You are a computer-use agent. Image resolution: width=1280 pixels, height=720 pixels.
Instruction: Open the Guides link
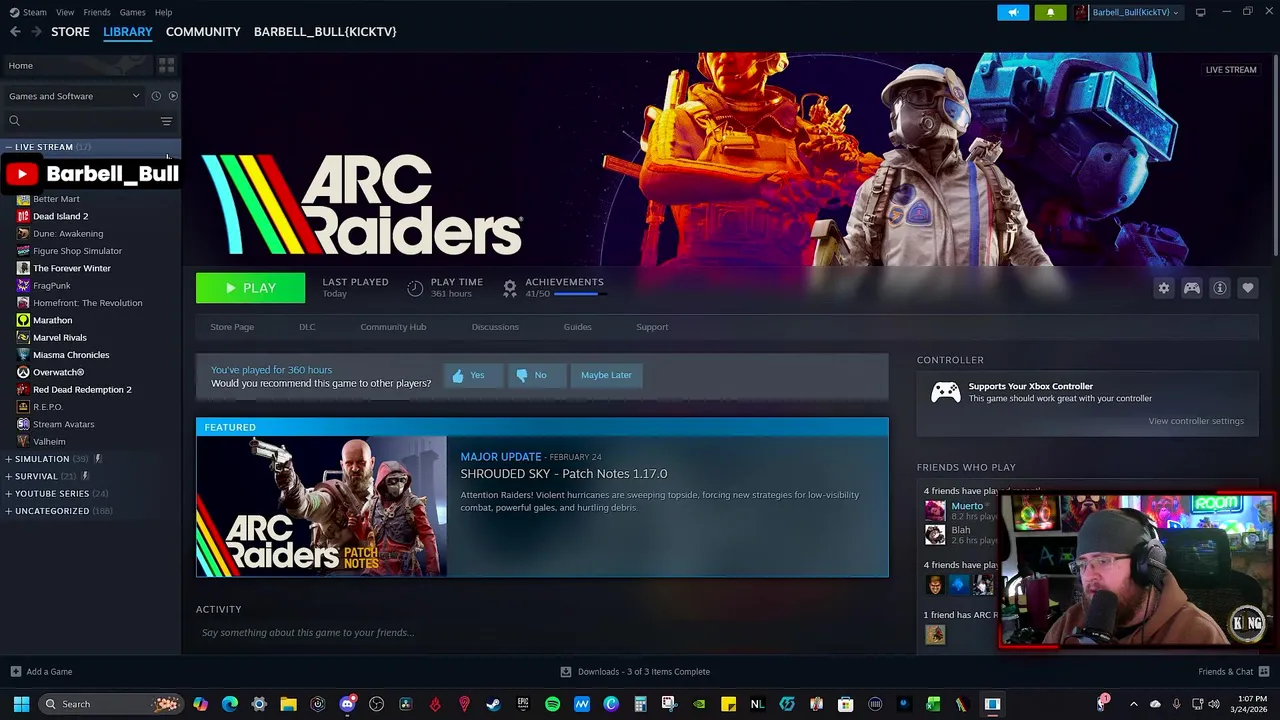tap(577, 327)
